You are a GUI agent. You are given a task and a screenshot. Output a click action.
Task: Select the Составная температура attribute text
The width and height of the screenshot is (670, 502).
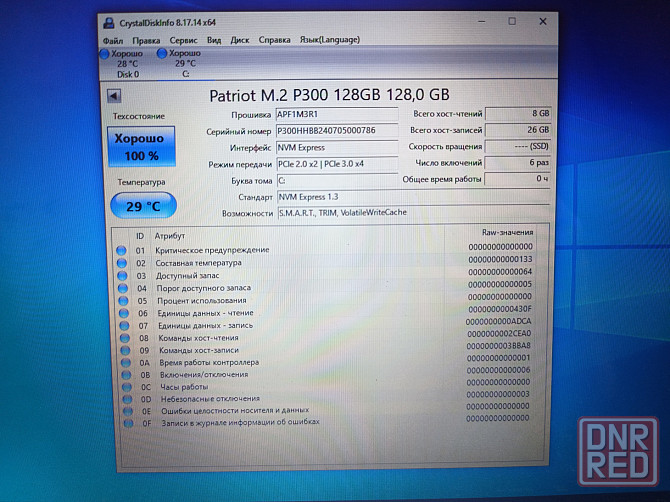(198, 263)
